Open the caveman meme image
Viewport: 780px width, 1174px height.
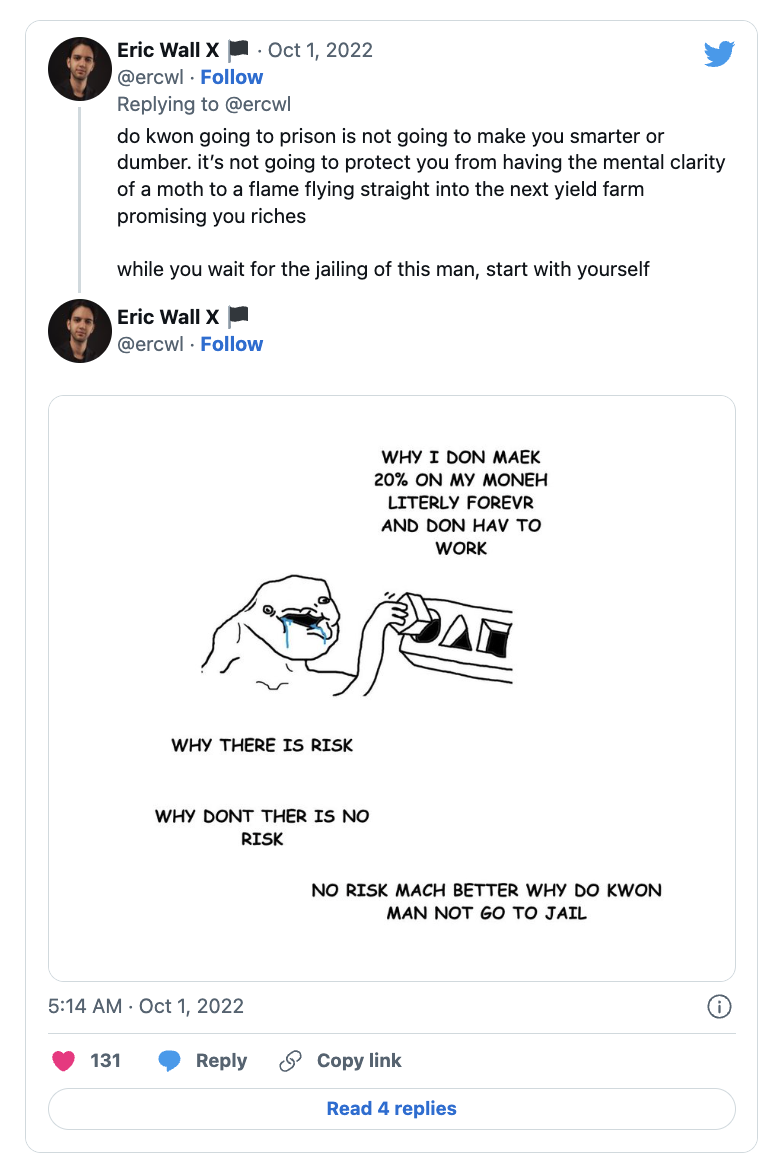click(391, 688)
